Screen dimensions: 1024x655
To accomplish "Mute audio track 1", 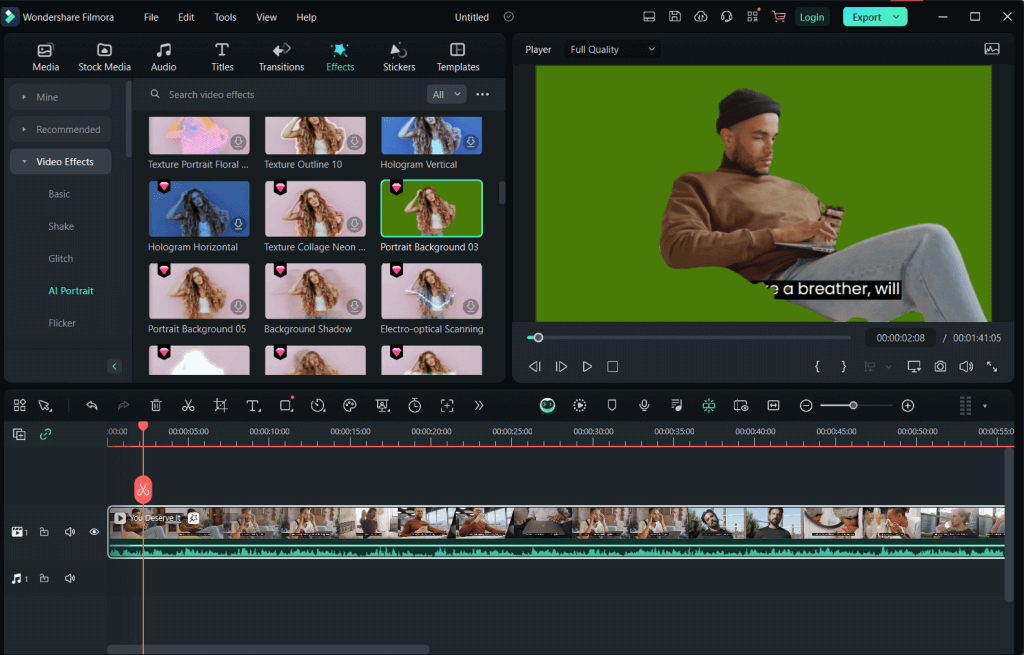I will (70, 578).
